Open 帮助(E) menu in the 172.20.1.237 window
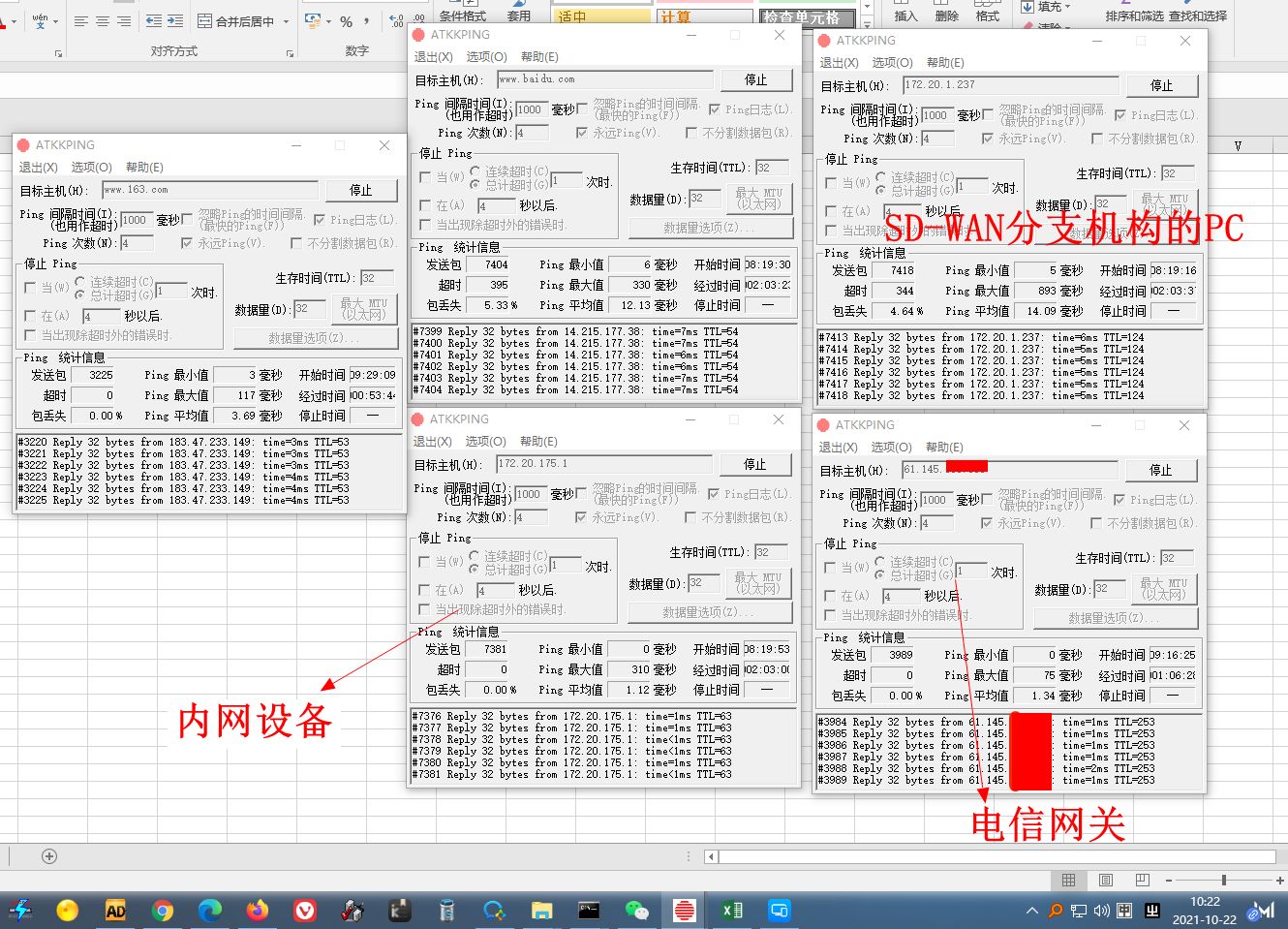The image size is (1288, 929). pyautogui.click(x=944, y=63)
